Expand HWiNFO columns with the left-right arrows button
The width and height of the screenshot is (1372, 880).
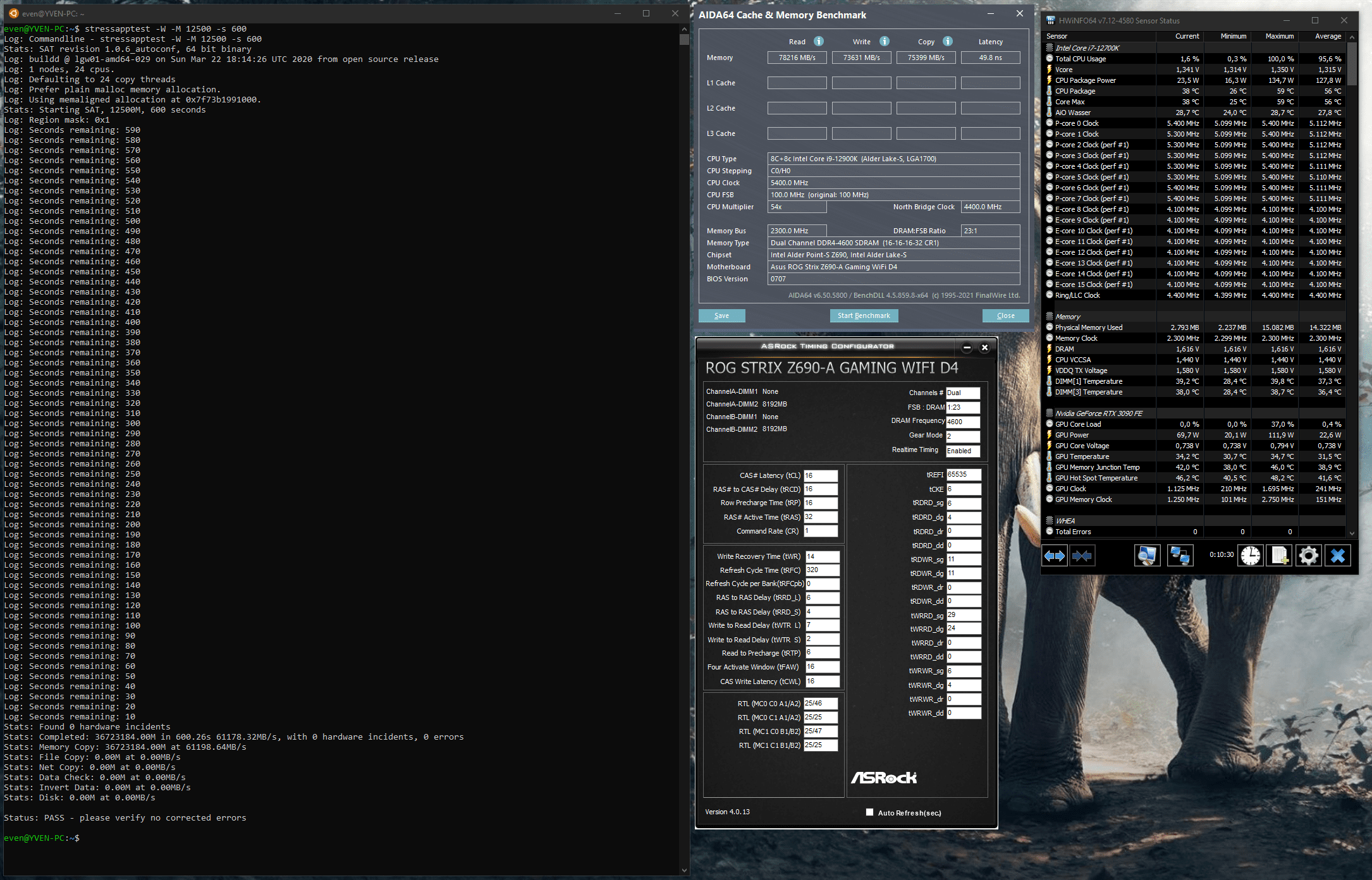pyautogui.click(x=1055, y=556)
